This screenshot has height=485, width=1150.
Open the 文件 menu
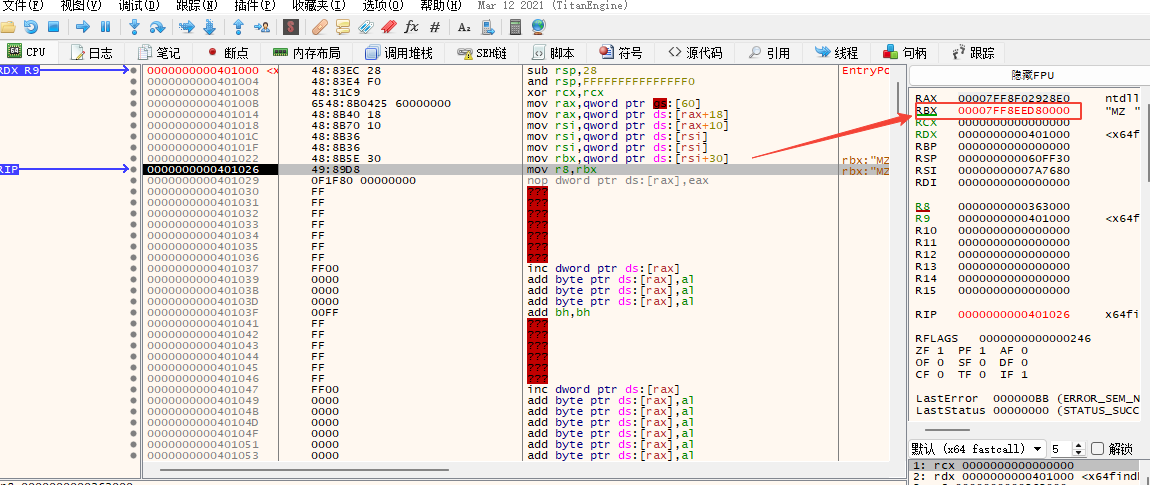pos(23,6)
